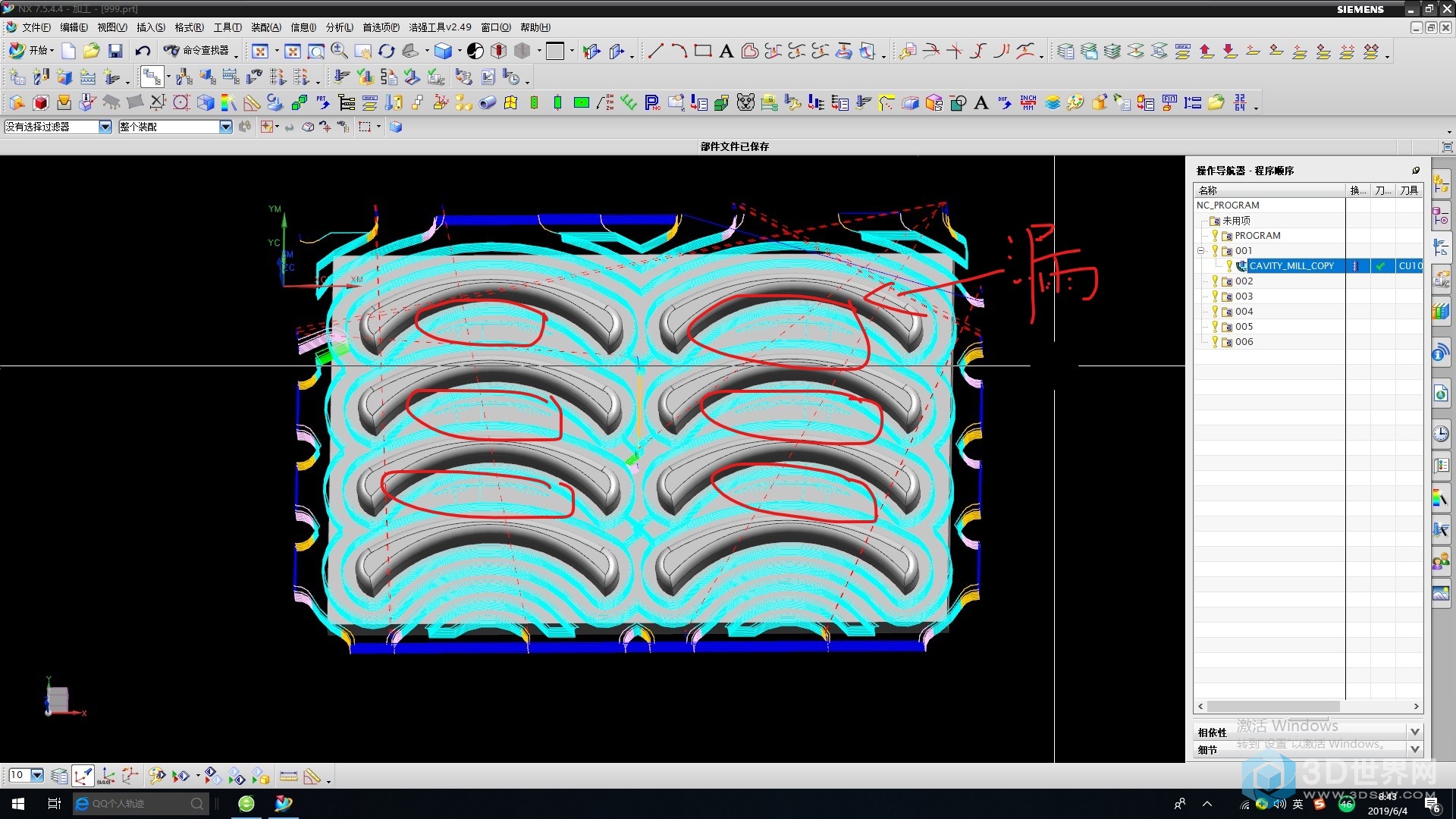Expand the 相依性 section

coord(1414,732)
